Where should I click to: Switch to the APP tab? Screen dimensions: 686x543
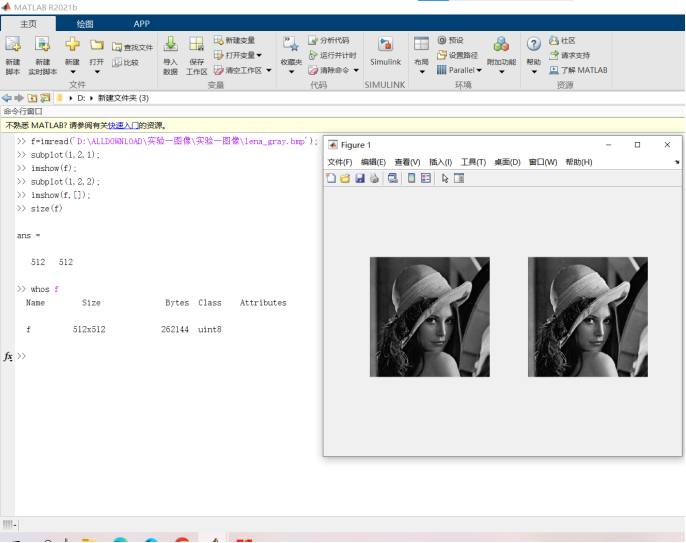coord(141,24)
